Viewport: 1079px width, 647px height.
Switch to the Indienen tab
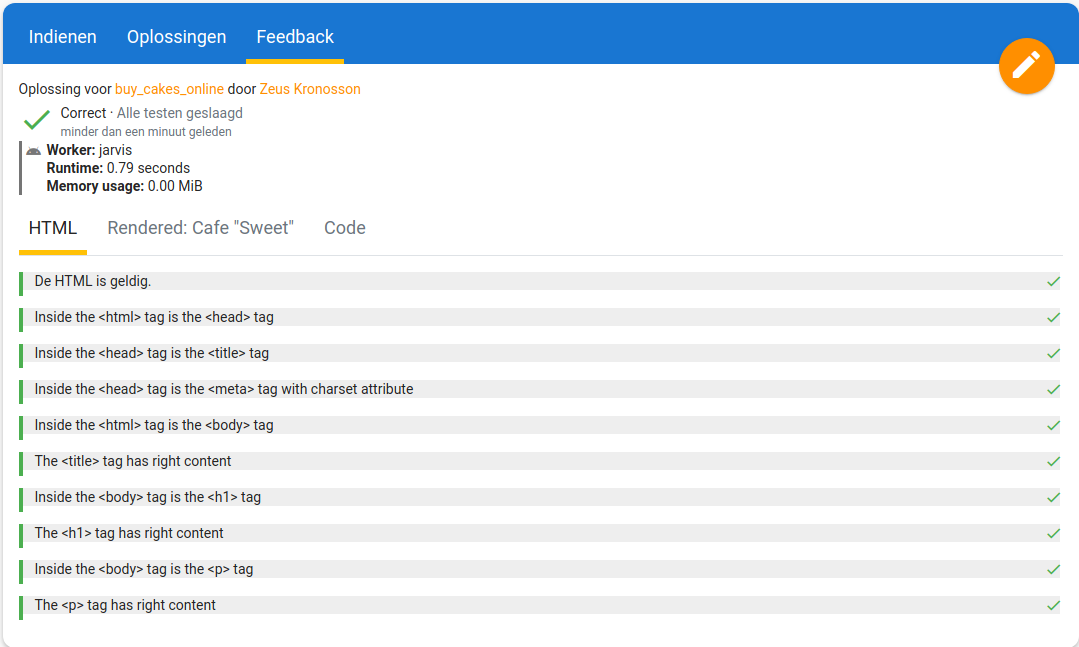62,36
